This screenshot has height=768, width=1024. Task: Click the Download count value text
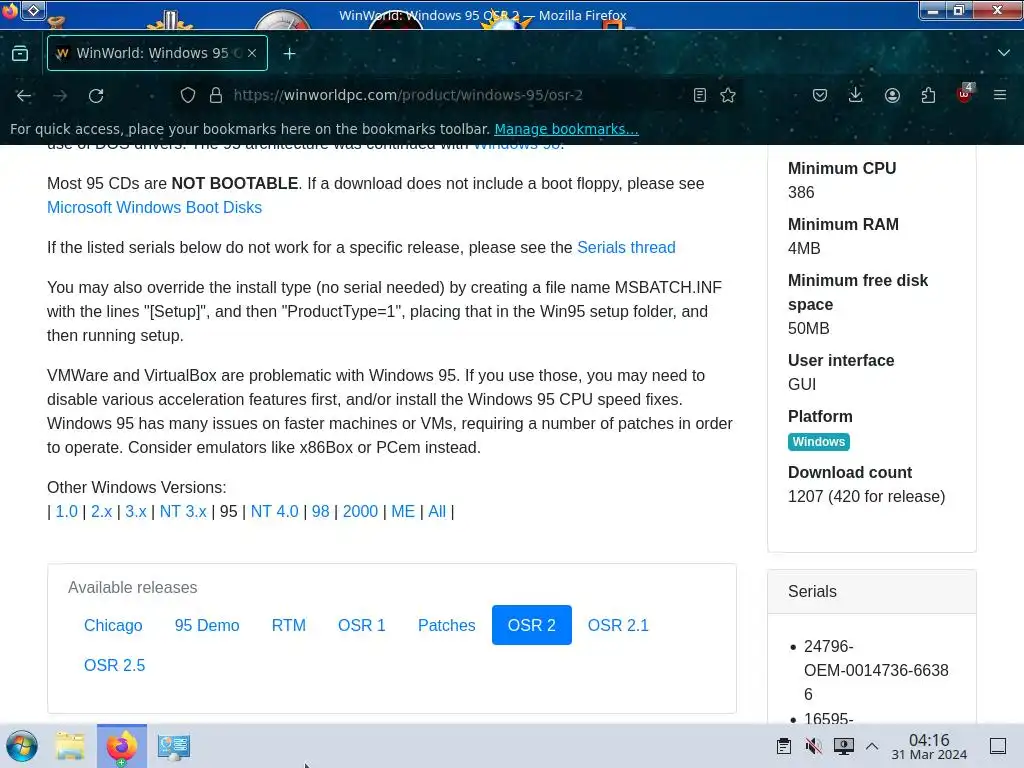[866, 496]
